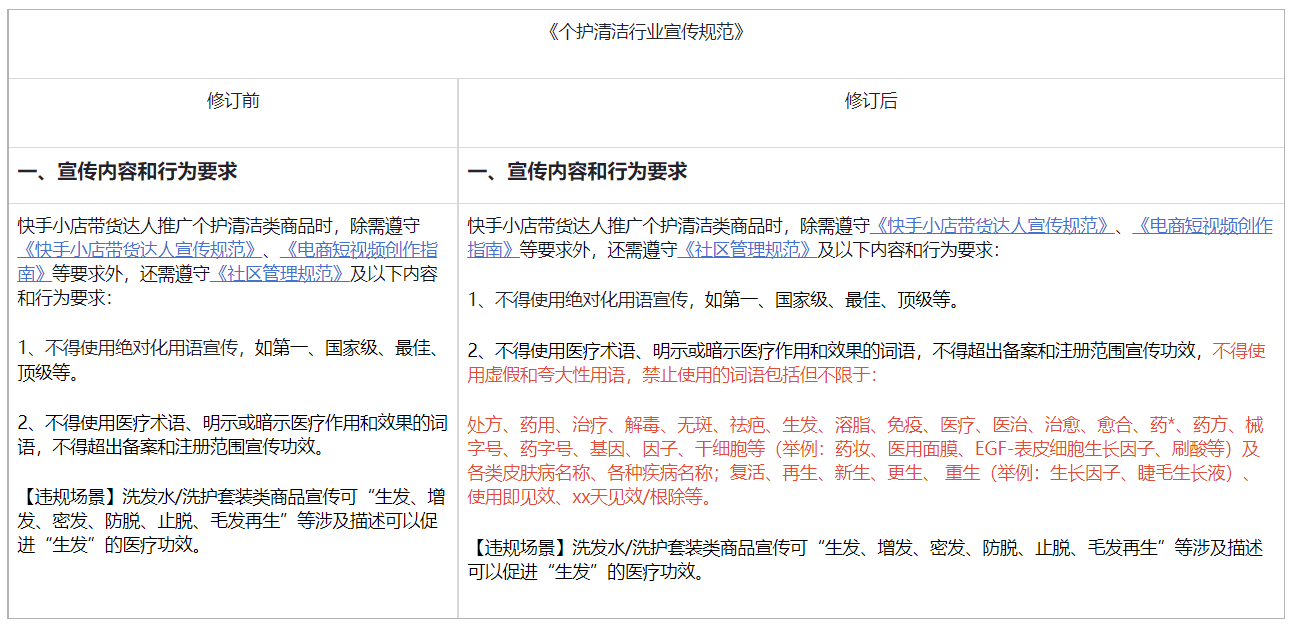Screen dimensions: 1294x627
Task: Select the 修订后 column header
Action: click(870, 101)
